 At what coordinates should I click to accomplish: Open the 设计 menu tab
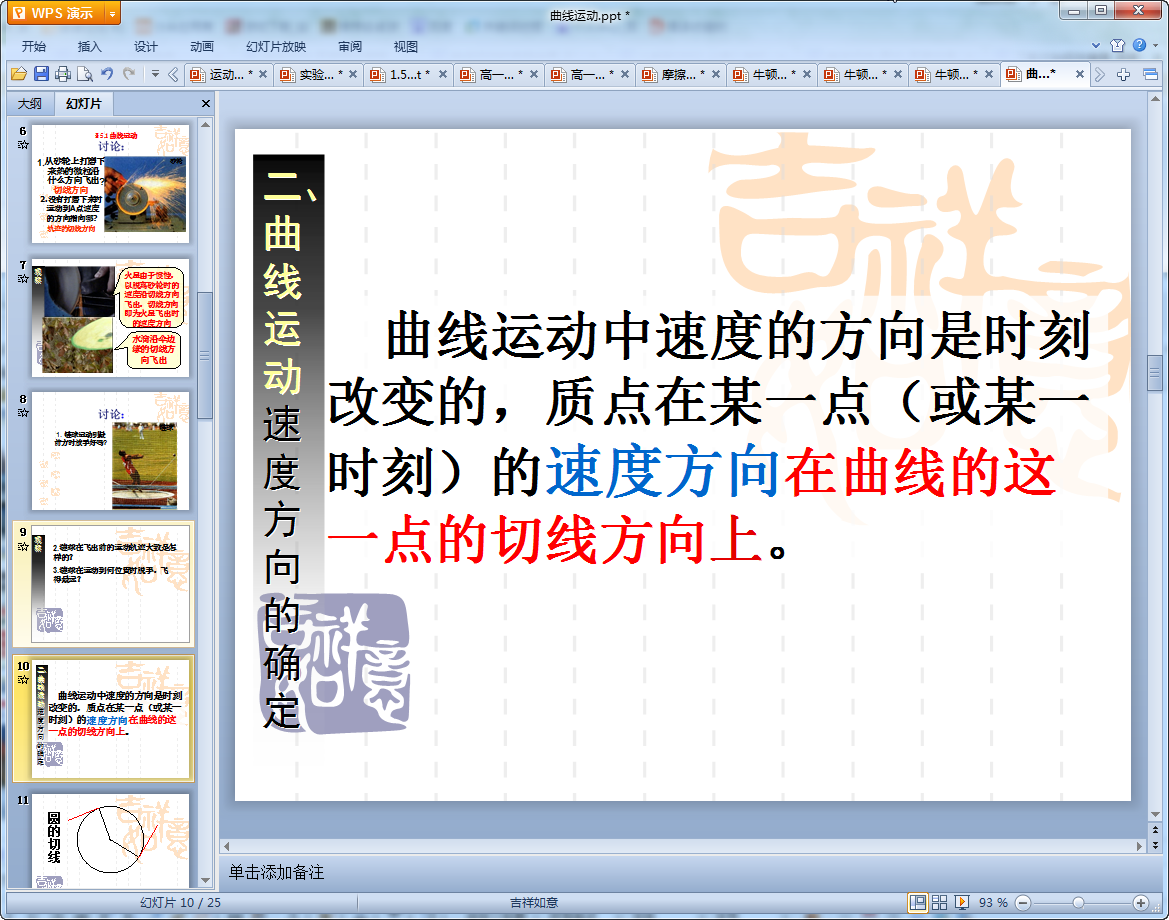[146, 46]
